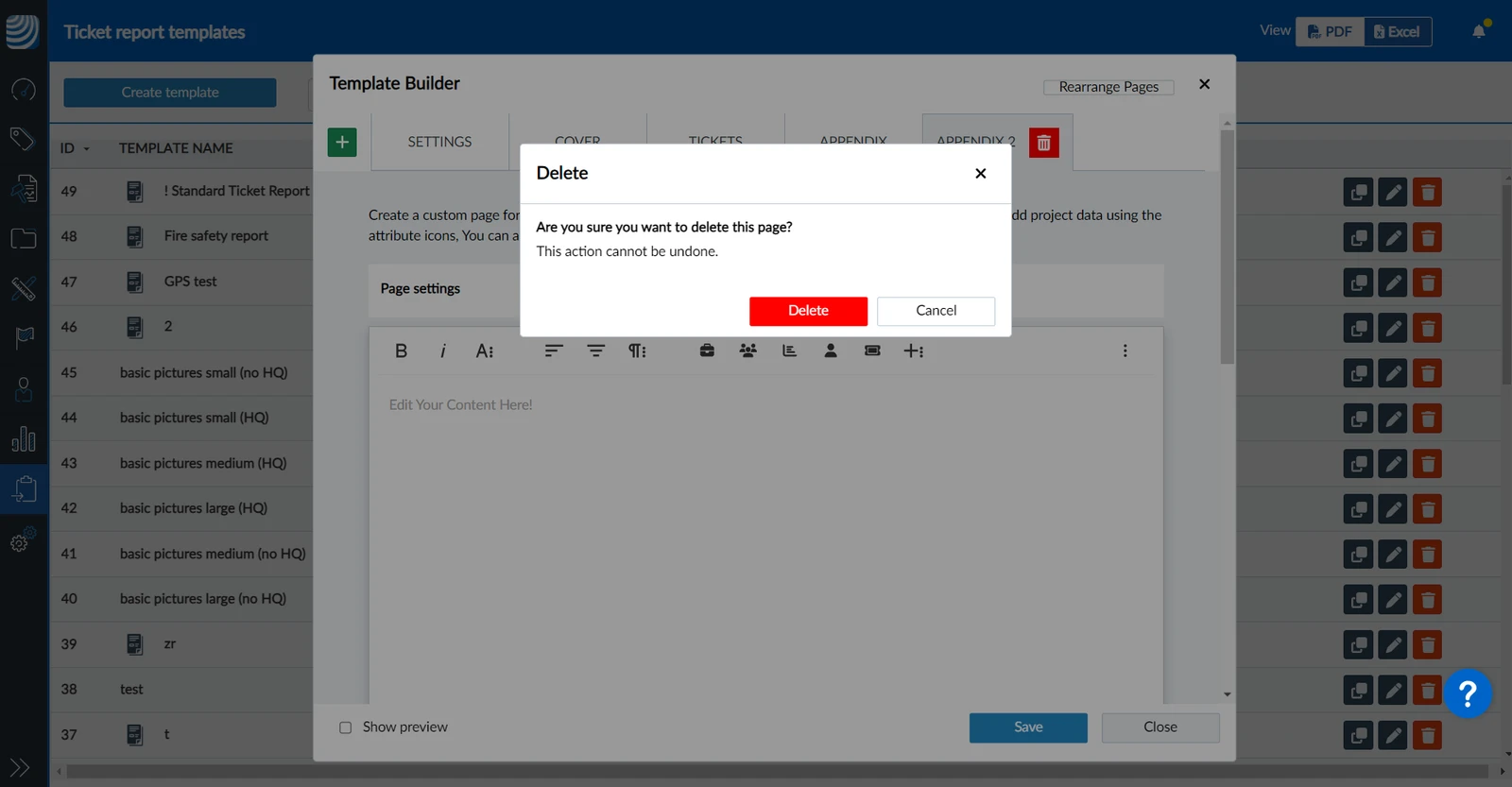Close the Template Builder window

1204,84
